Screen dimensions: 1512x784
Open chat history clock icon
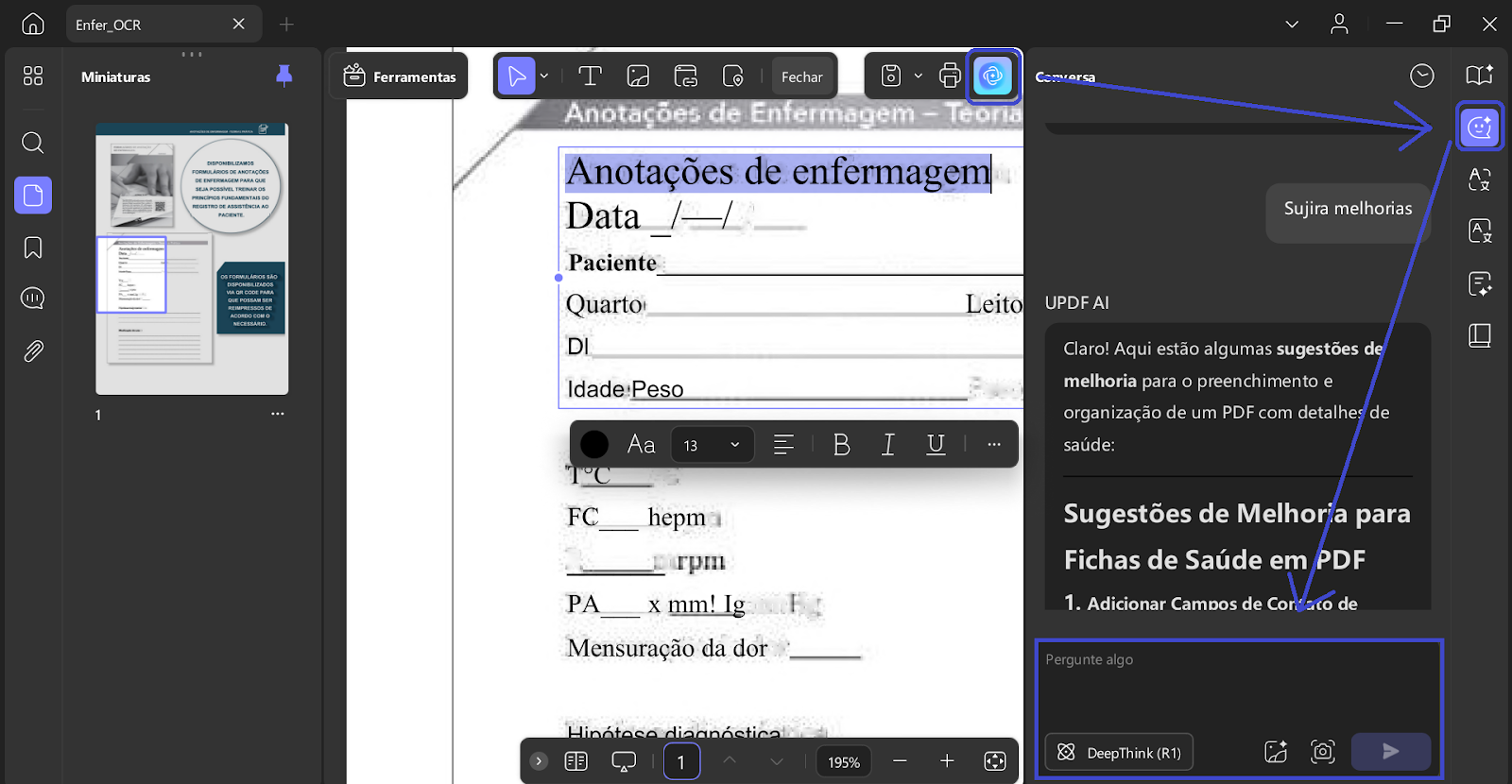click(1421, 76)
